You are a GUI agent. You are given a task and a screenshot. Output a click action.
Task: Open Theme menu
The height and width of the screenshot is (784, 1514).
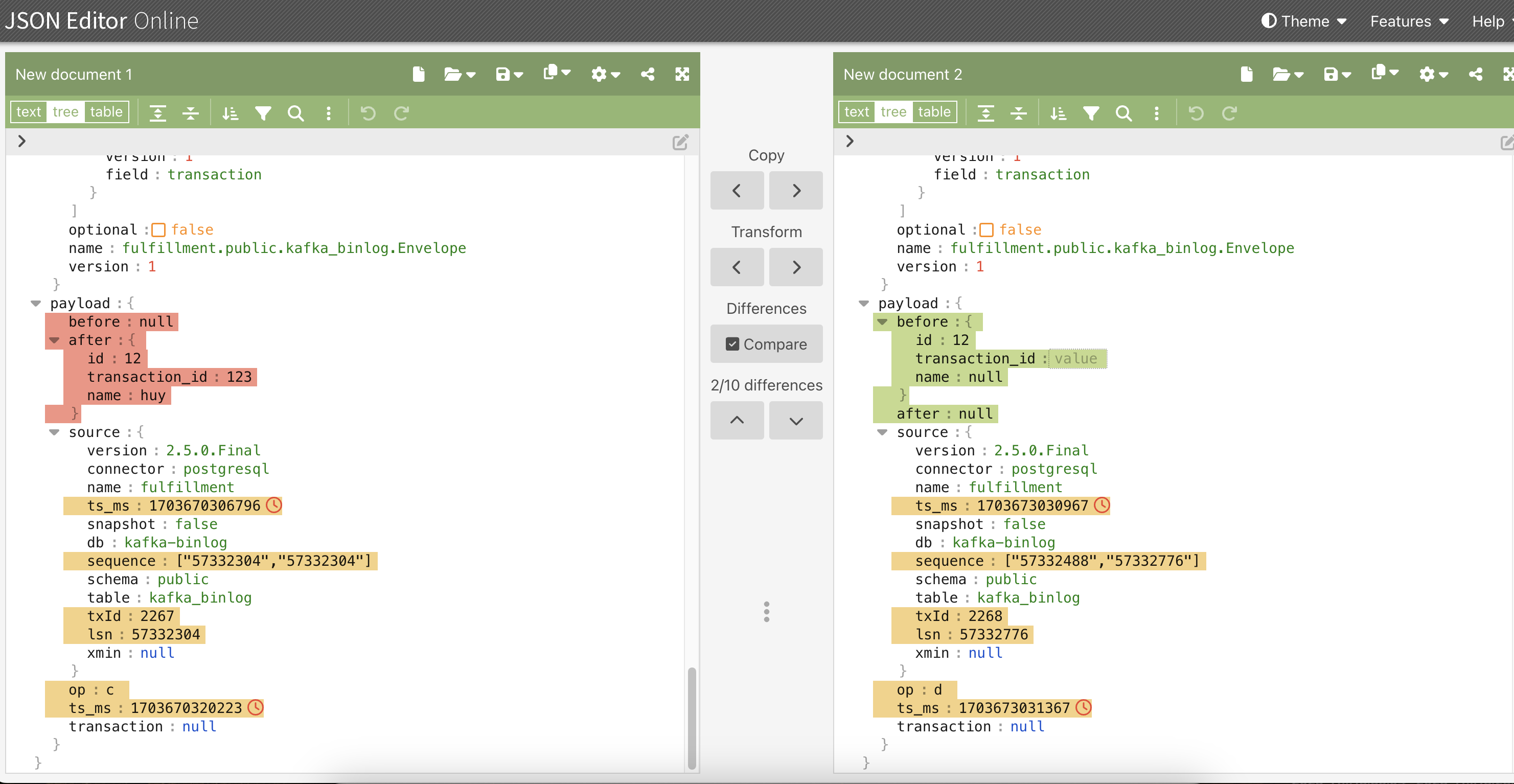click(x=1303, y=21)
